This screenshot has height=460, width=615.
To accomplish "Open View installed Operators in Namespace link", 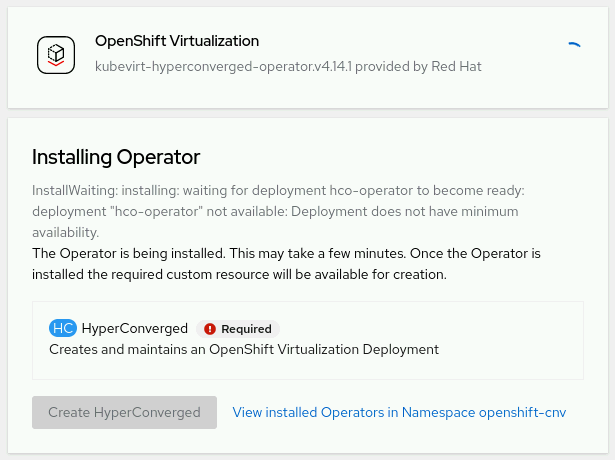I will click(x=399, y=412).
